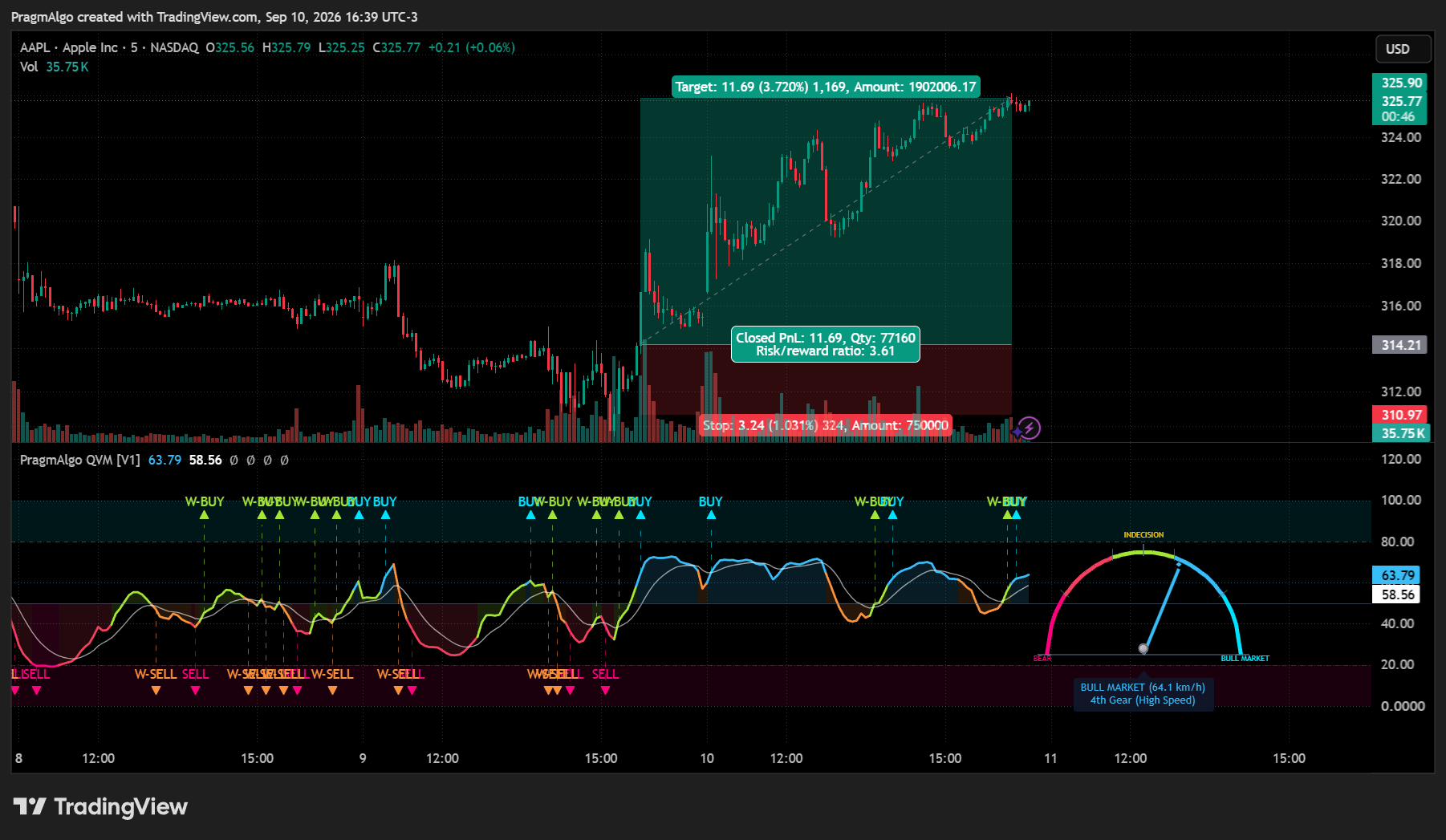This screenshot has height=840, width=1446.
Task: Click the purple lightning bolt icon
Action: point(1030,428)
